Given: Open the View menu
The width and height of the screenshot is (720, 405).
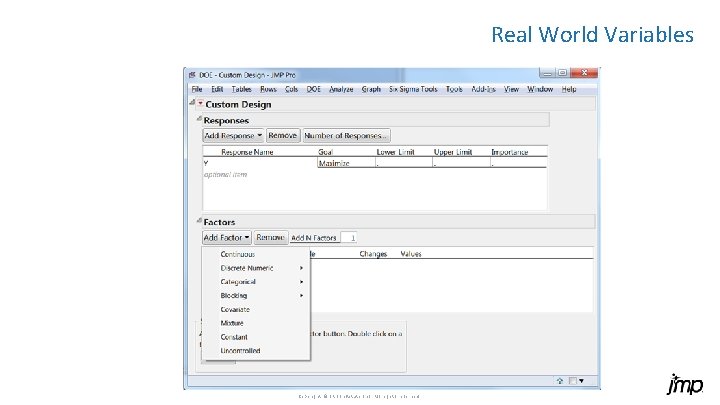Looking at the screenshot, I should coord(511,89).
